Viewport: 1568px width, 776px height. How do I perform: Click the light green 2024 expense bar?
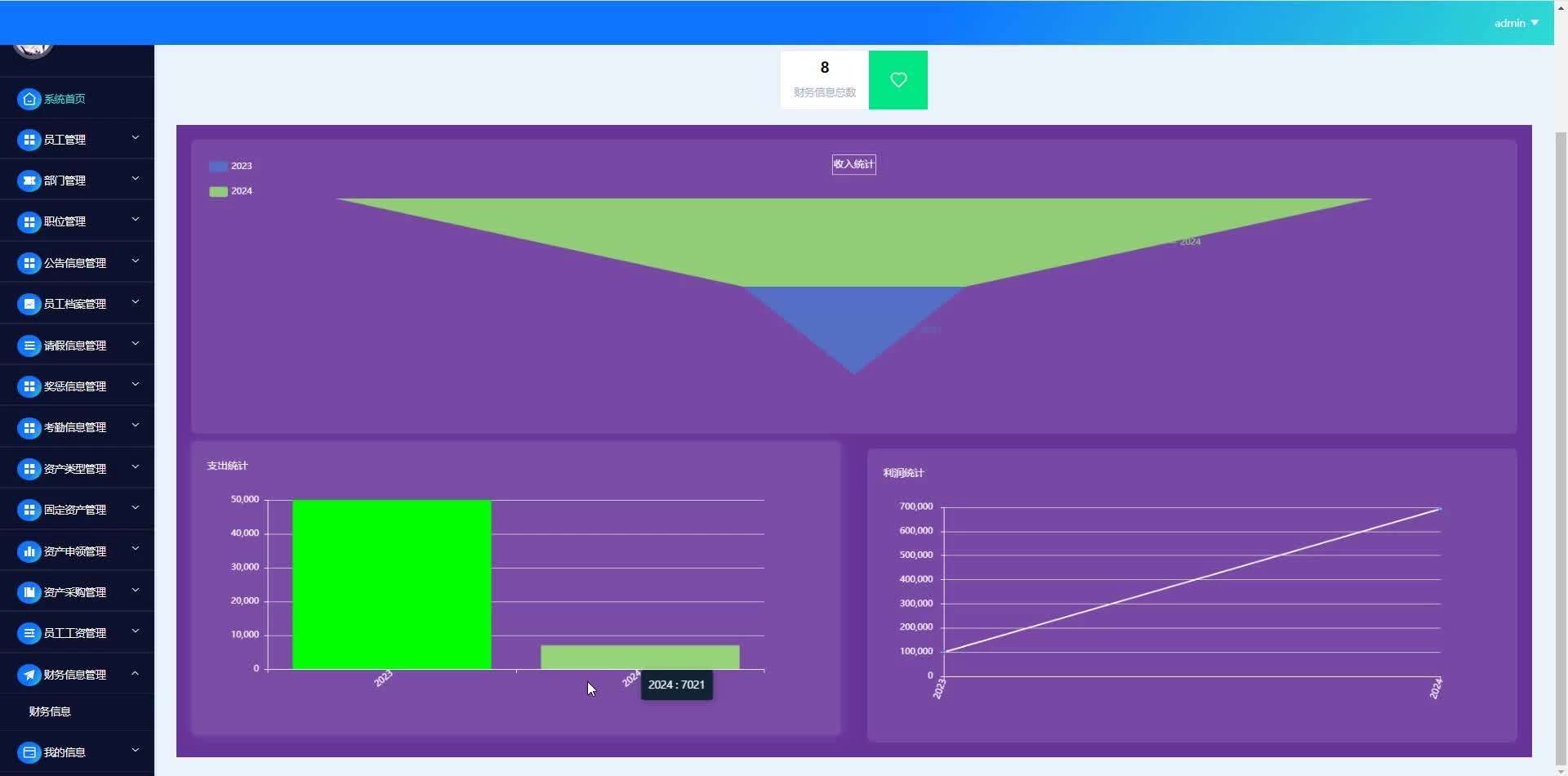[x=640, y=658]
